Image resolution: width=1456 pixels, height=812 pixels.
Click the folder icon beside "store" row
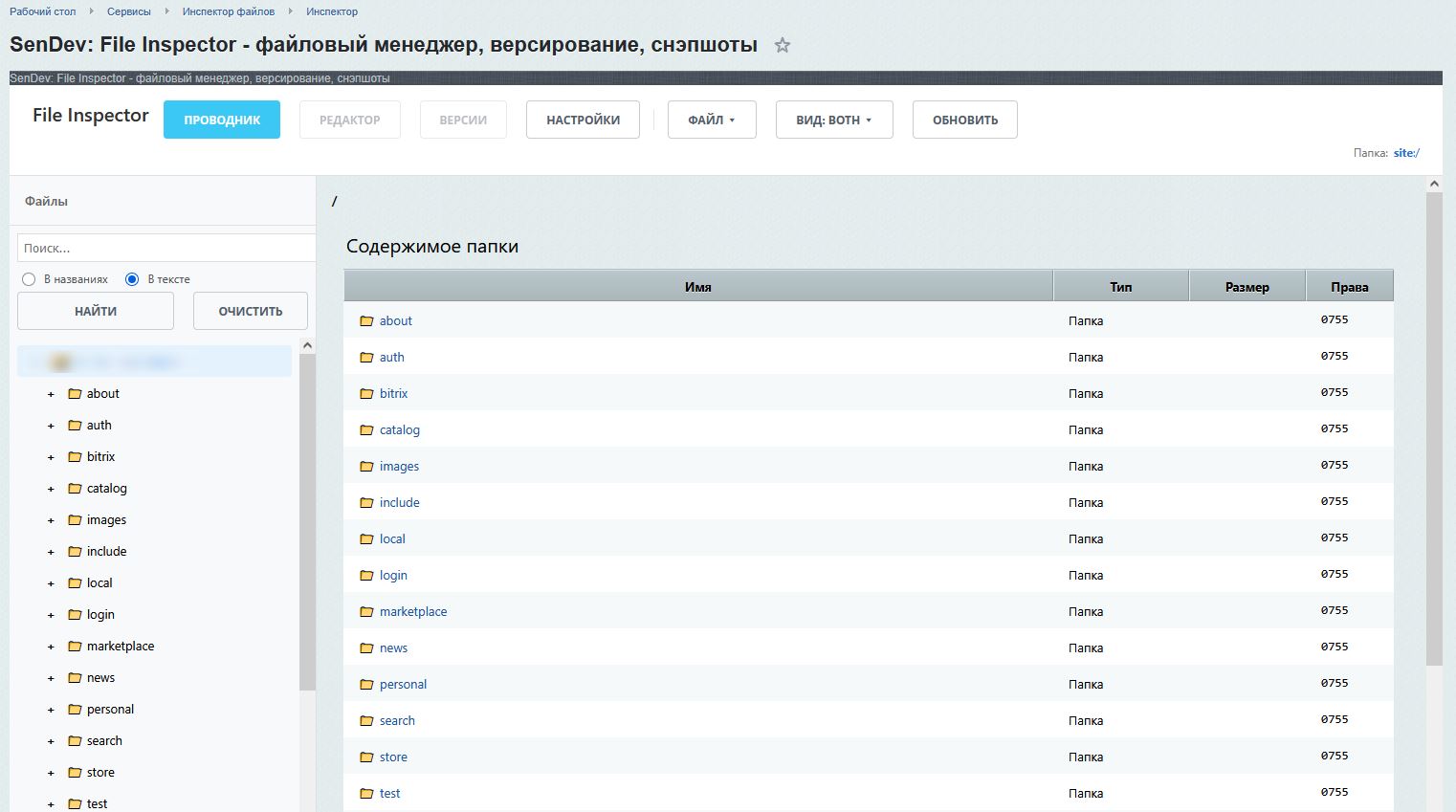pyautogui.click(x=366, y=757)
